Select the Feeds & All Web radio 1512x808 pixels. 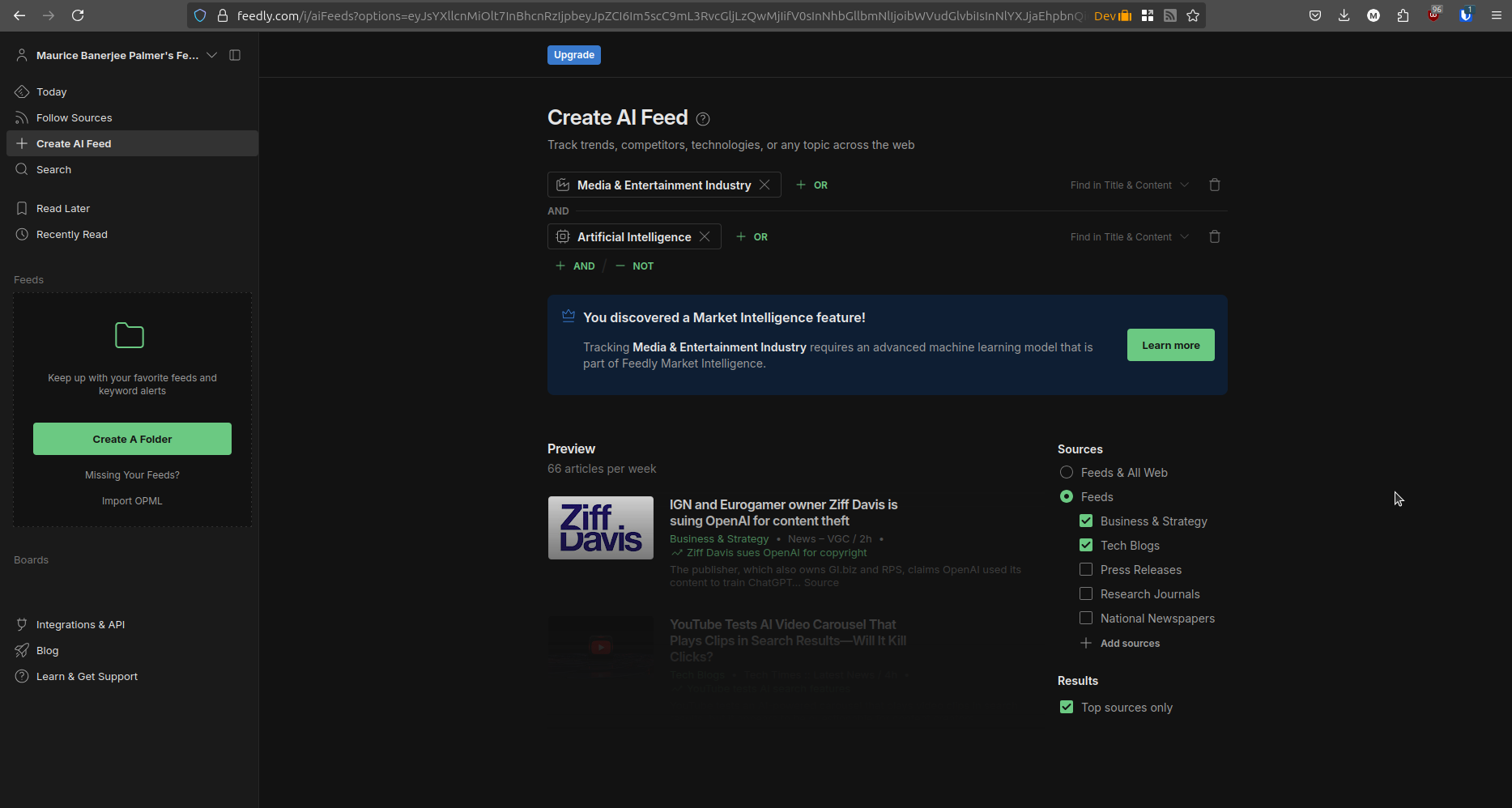[x=1067, y=472]
